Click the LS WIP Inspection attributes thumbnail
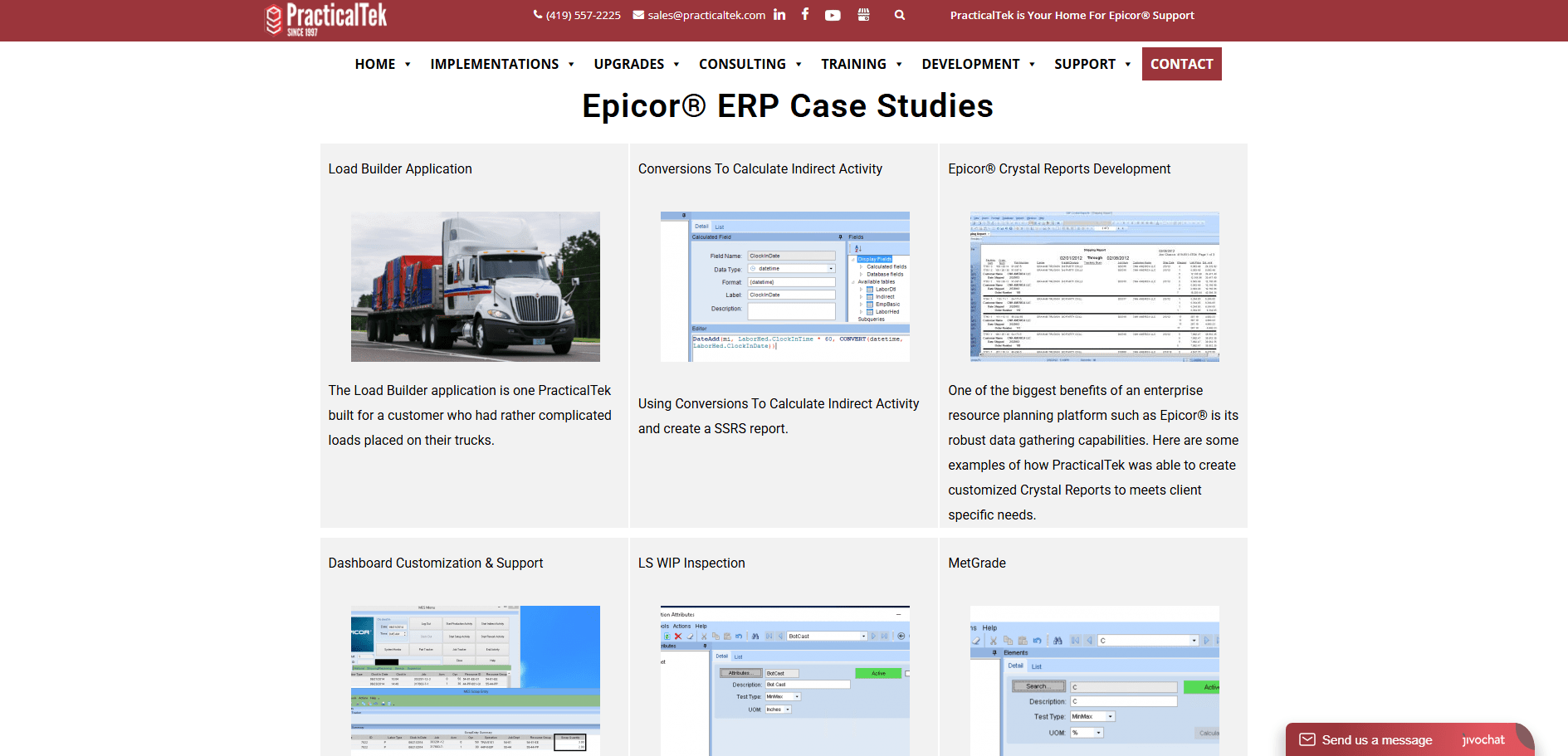This screenshot has width=1568, height=756. [785, 680]
